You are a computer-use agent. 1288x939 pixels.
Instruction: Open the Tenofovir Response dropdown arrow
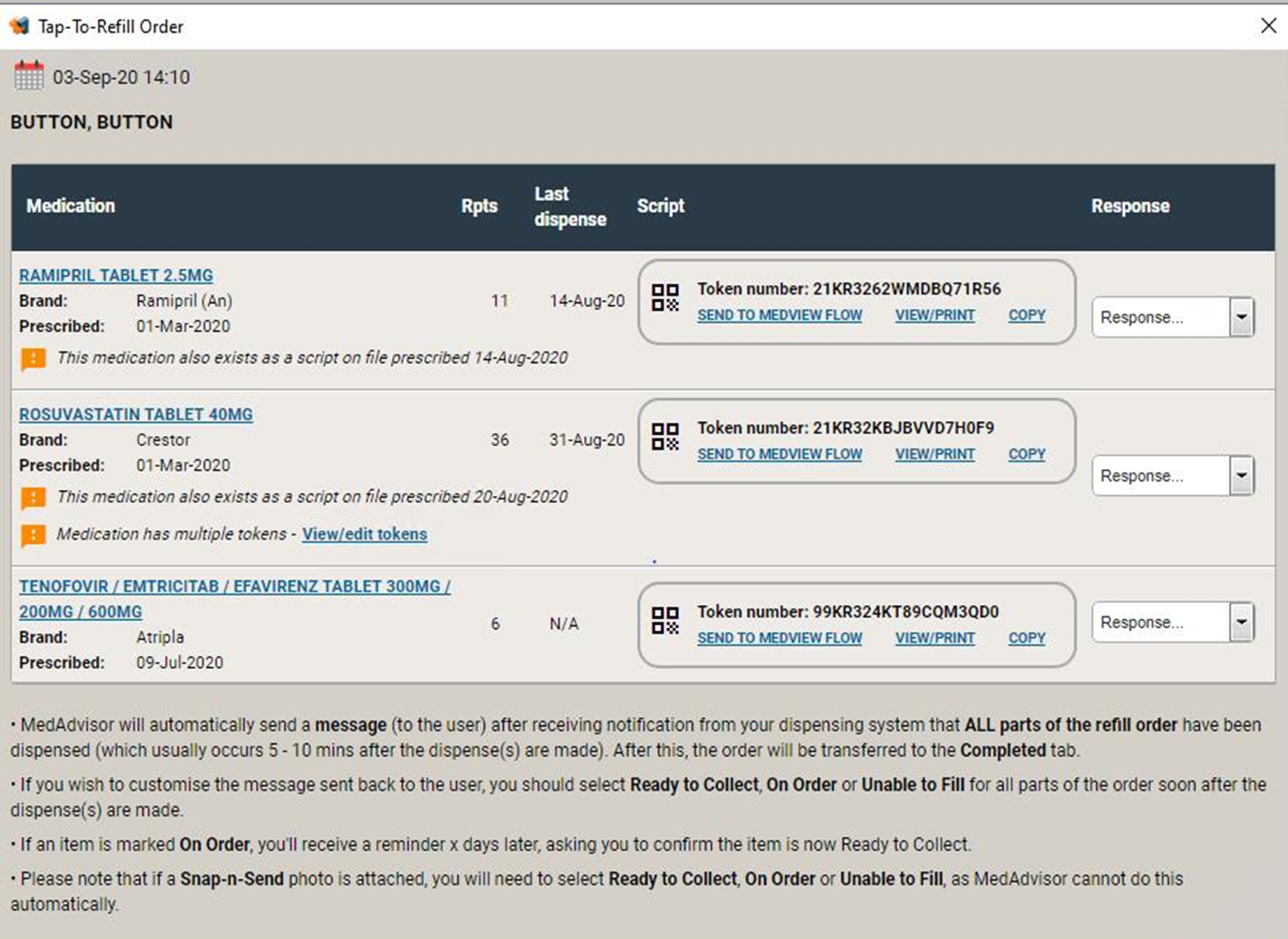tap(1241, 622)
